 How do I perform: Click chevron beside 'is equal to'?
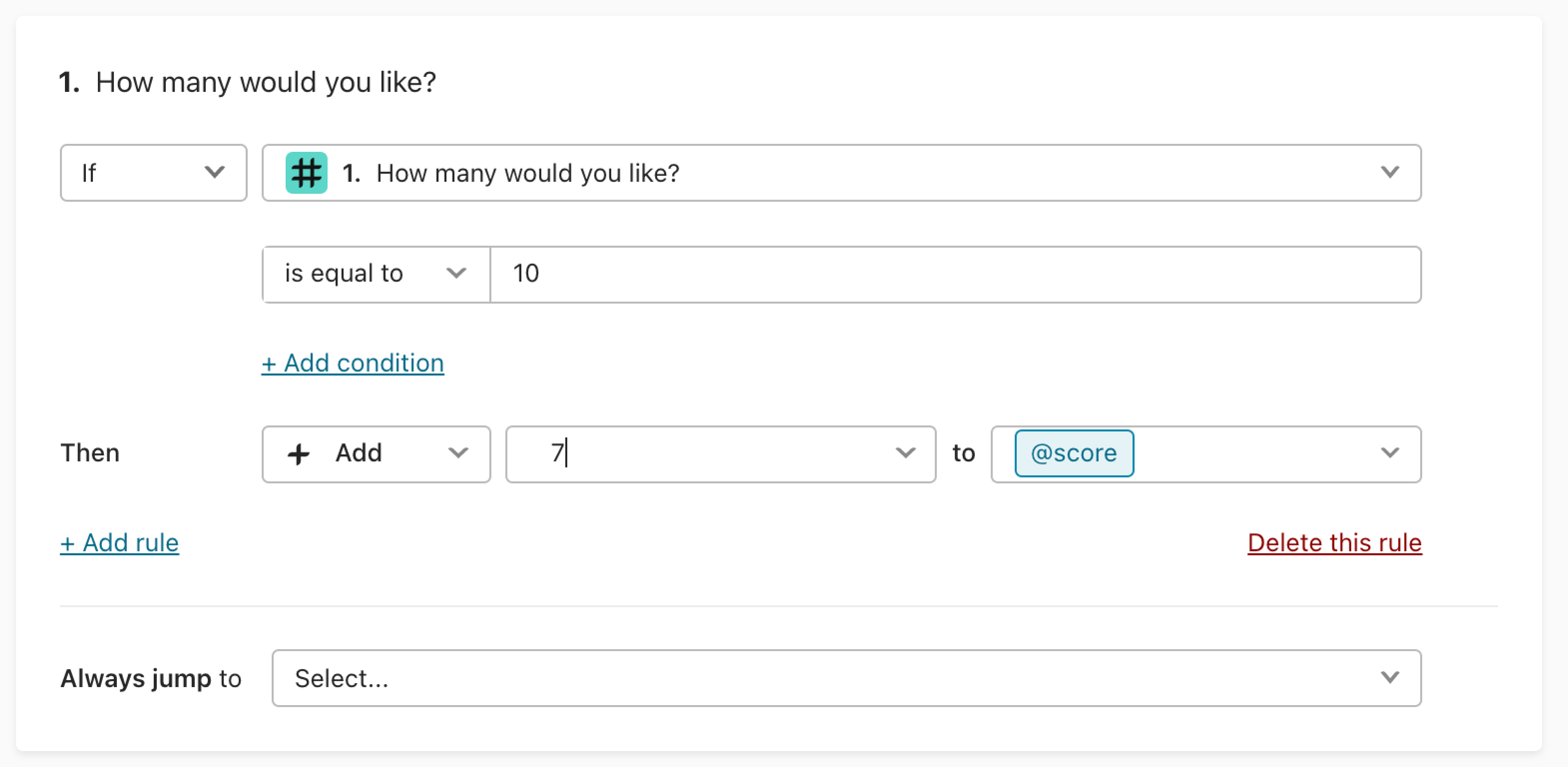(x=456, y=273)
